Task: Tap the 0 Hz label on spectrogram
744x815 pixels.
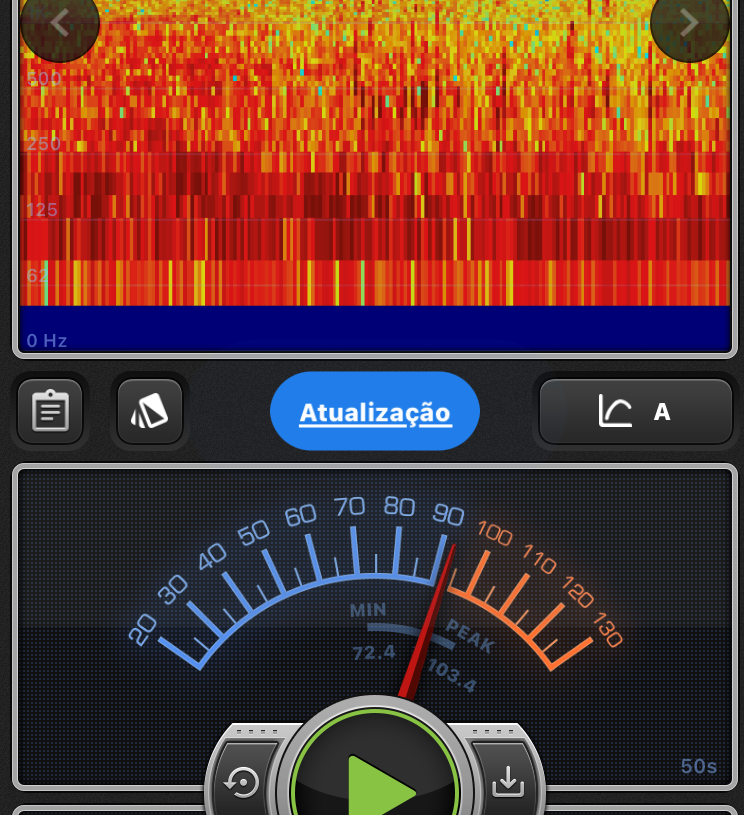Action: click(x=47, y=341)
